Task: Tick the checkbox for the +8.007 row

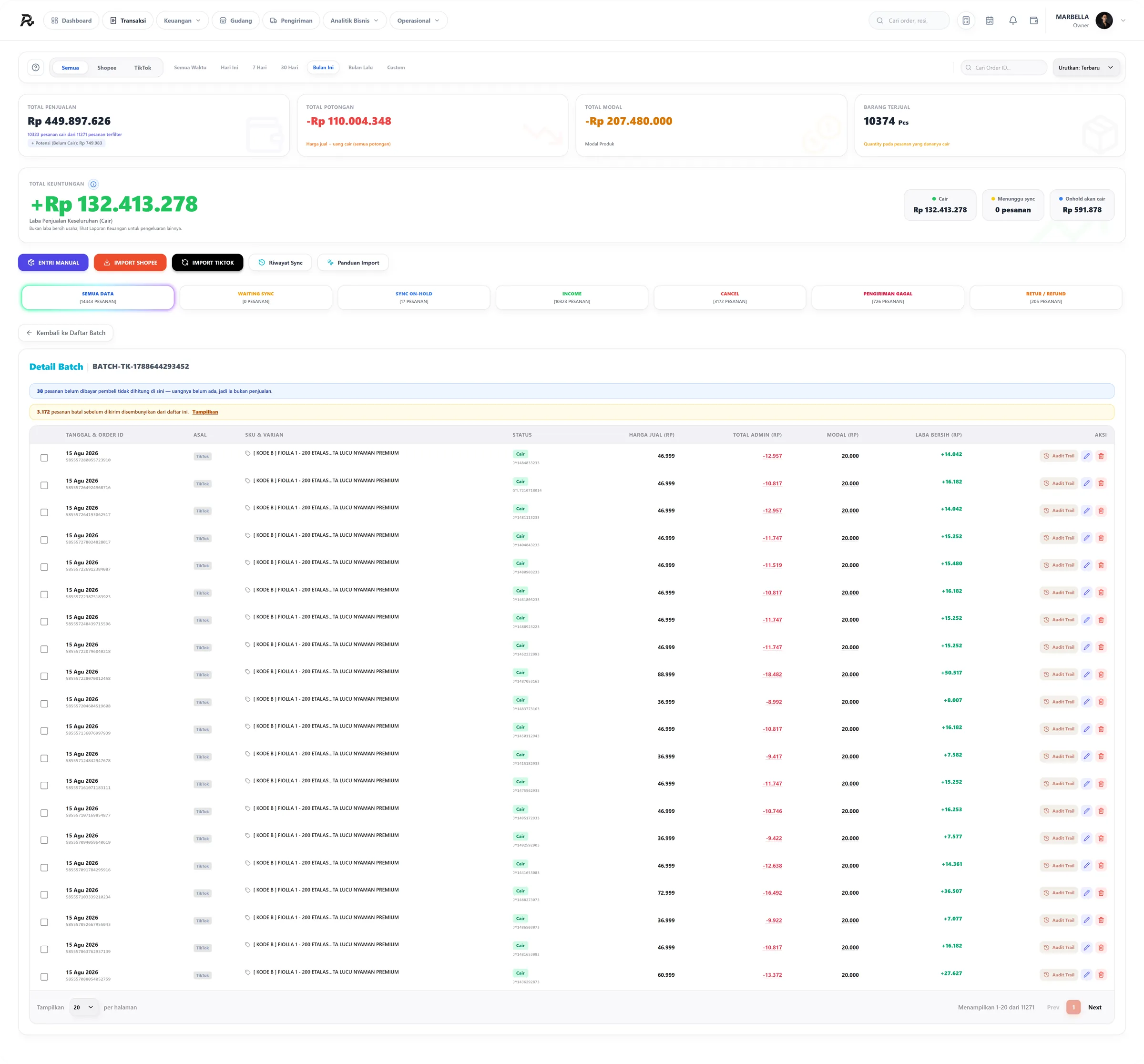Action: click(44, 704)
